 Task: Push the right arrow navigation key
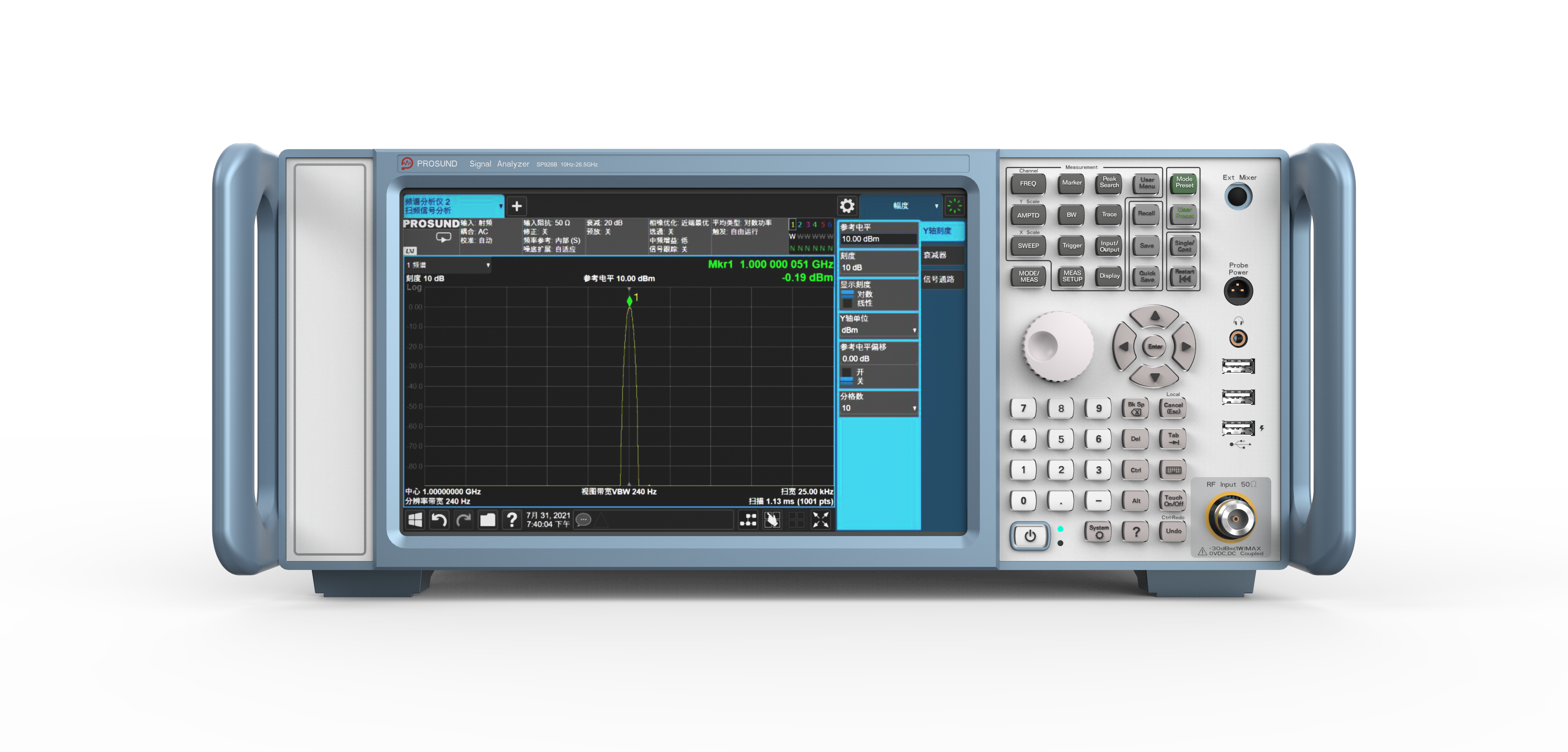click(x=1185, y=347)
